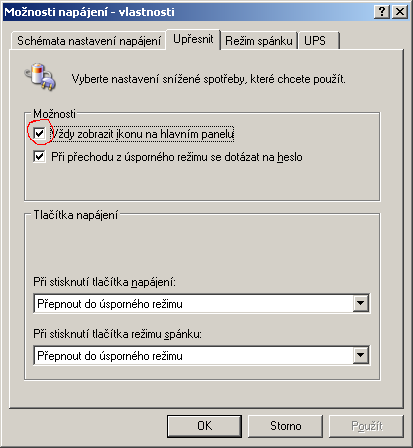Cancel changes with the Storno button

[285, 426]
